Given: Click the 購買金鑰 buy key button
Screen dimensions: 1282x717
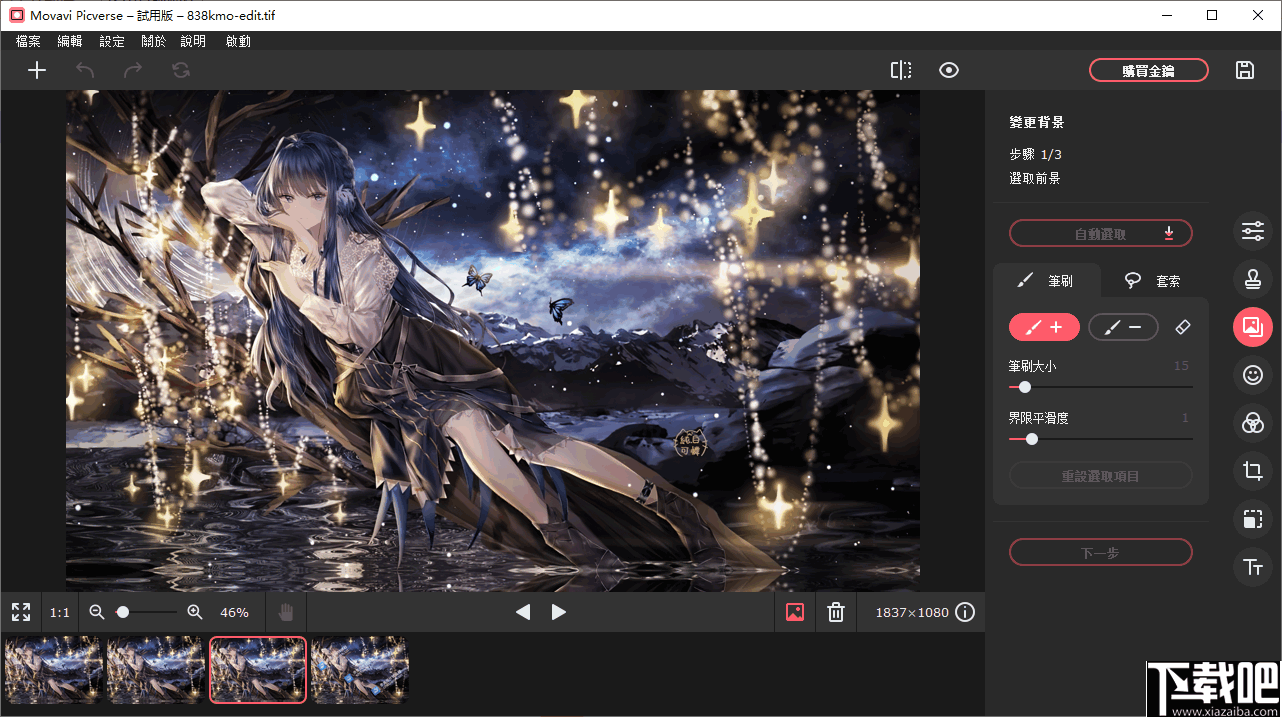Looking at the screenshot, I should pyautogui.click(x=1149, y=71).
